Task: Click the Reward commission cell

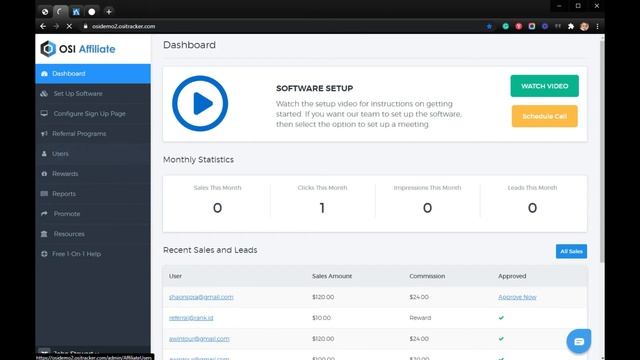Action: pyautogui.click(x=420, y=318)
